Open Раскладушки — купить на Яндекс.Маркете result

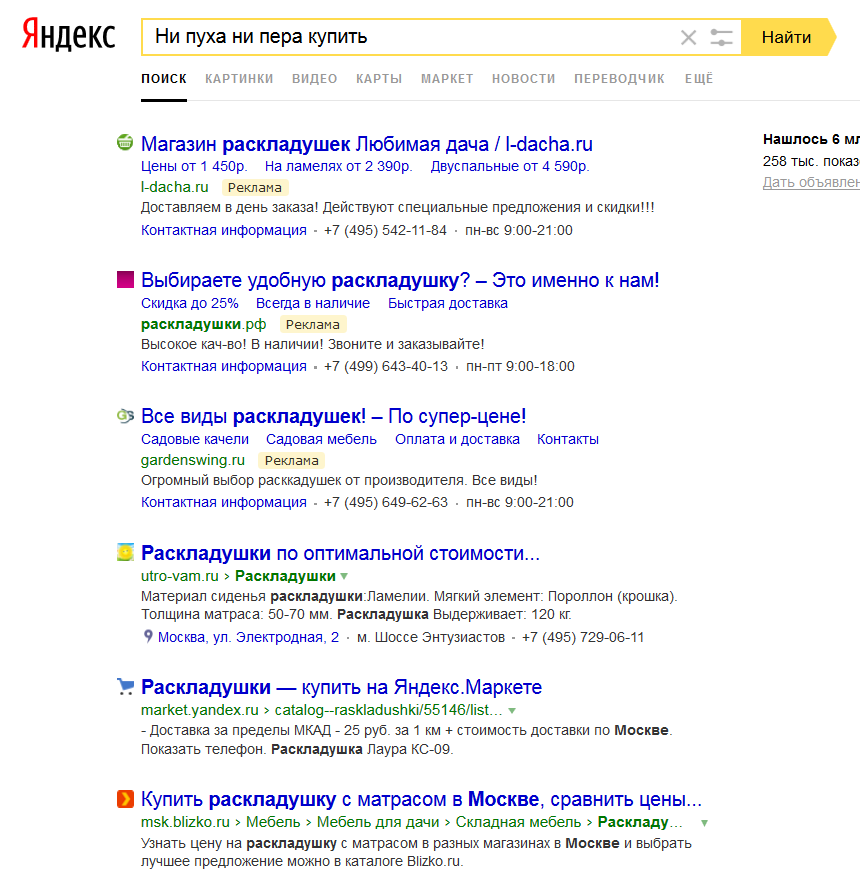coord(341,687)
